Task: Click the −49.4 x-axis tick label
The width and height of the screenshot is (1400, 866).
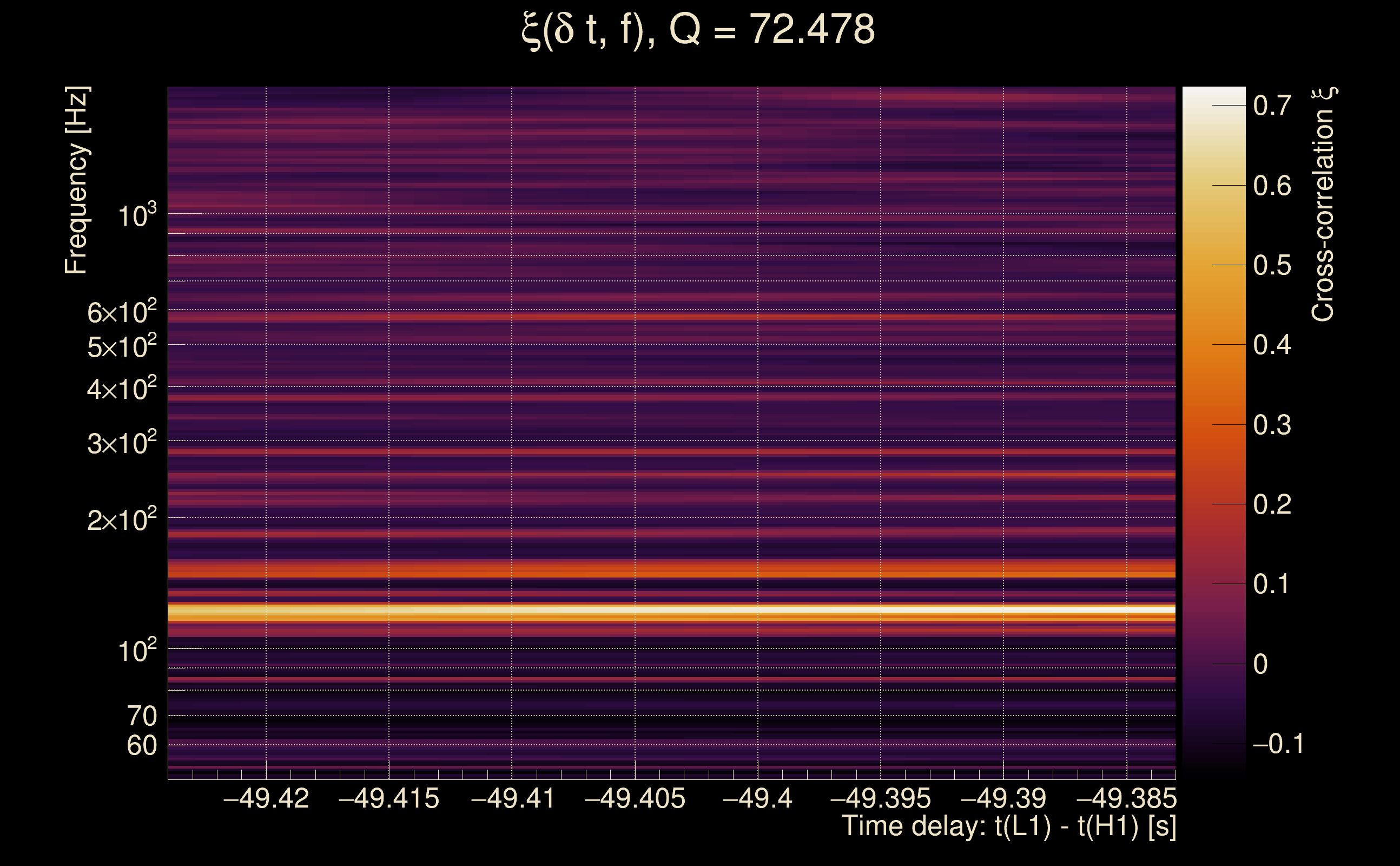Action: tap(758, 798)
